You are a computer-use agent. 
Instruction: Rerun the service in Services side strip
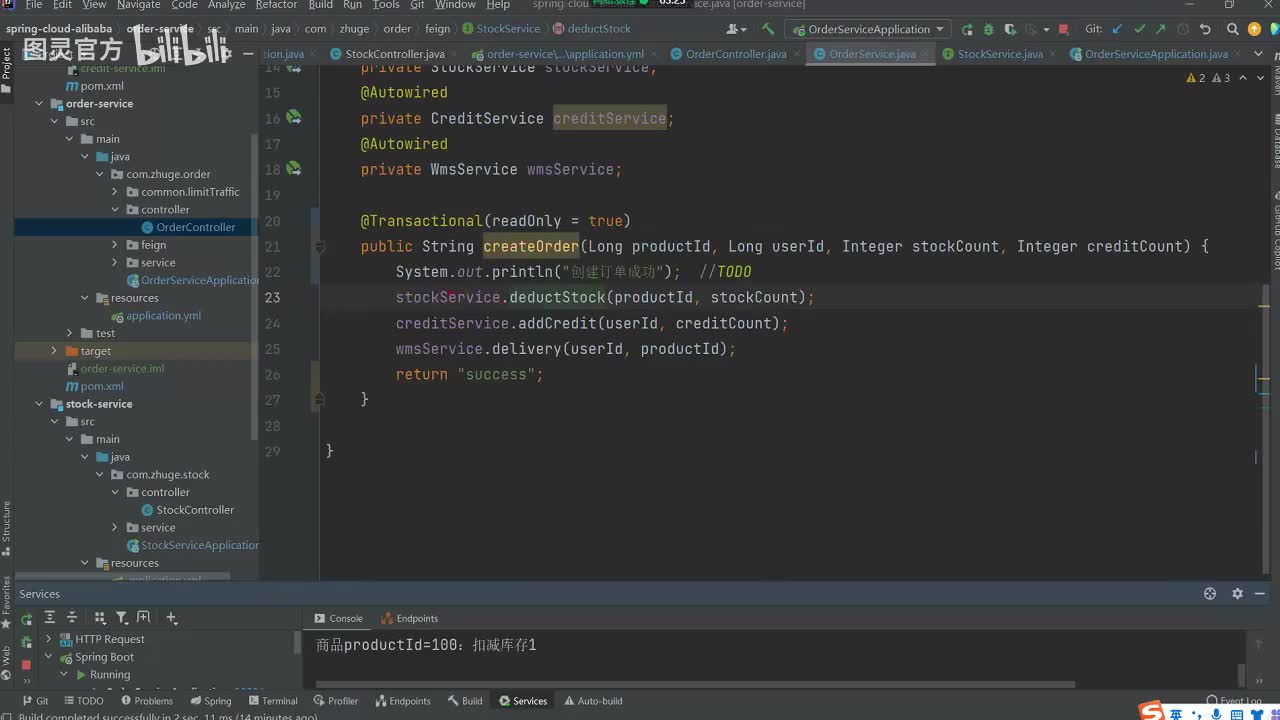click(26, 619)
